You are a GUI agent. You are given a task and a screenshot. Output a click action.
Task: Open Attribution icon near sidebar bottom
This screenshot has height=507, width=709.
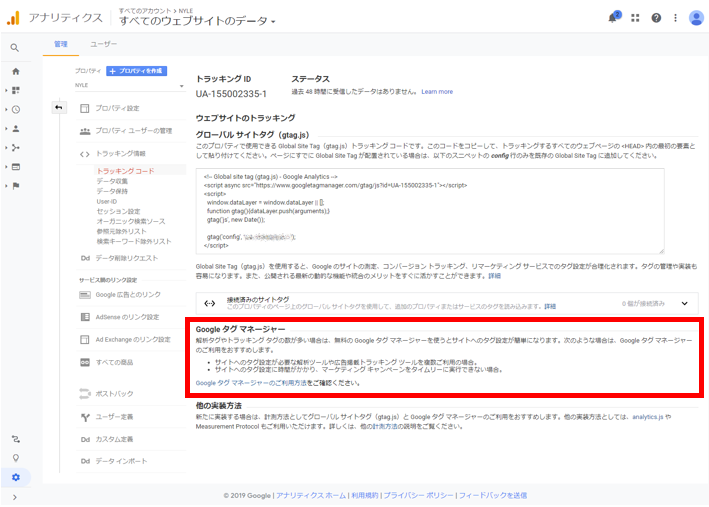(x=16, y=439)
